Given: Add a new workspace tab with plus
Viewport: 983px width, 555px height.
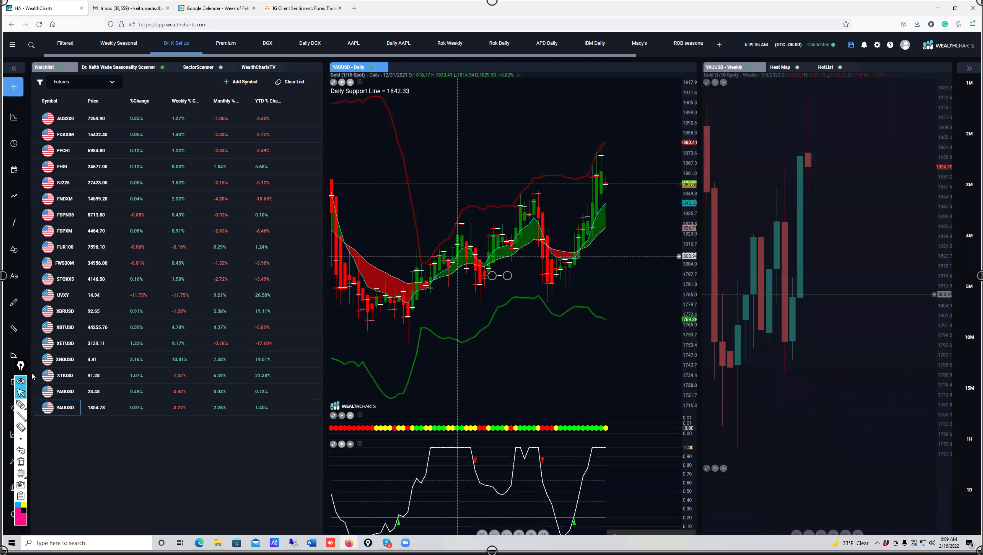Looking at the screenshot, I should tap(719, 45).
